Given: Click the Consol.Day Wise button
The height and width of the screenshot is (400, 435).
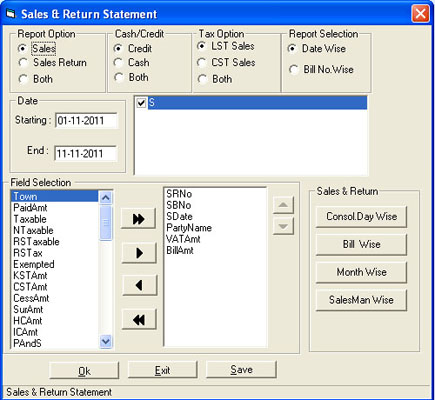Looking at the screenshot, I should coord(361,217).
